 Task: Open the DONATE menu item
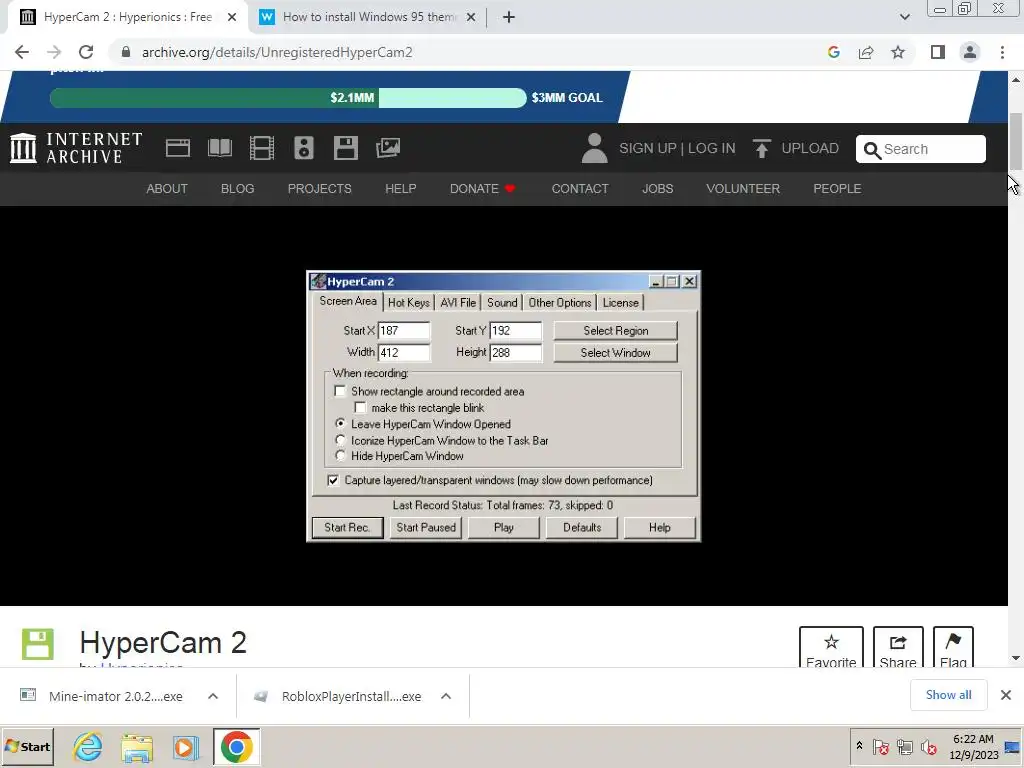[482, 189]
